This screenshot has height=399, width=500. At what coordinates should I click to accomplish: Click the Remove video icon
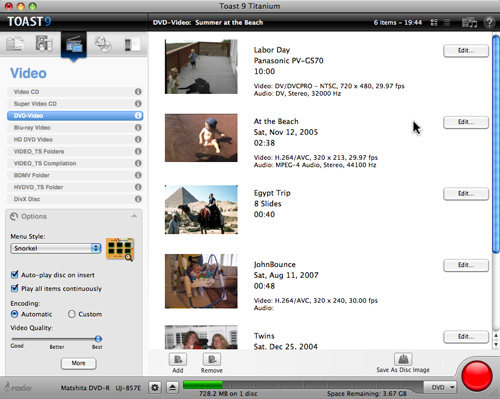(212, 359)
